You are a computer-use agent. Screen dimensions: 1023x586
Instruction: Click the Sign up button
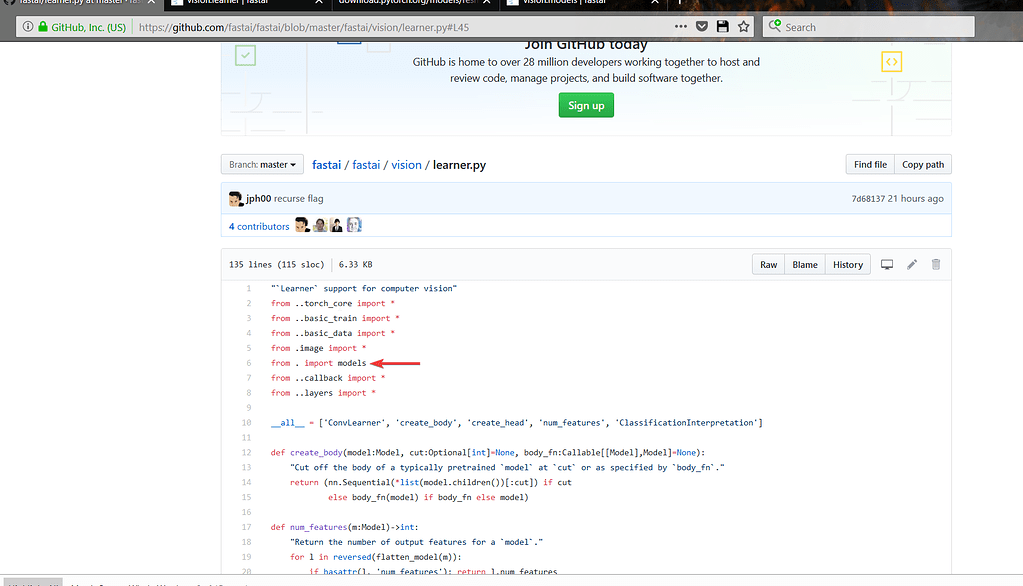tap(585, 104)
